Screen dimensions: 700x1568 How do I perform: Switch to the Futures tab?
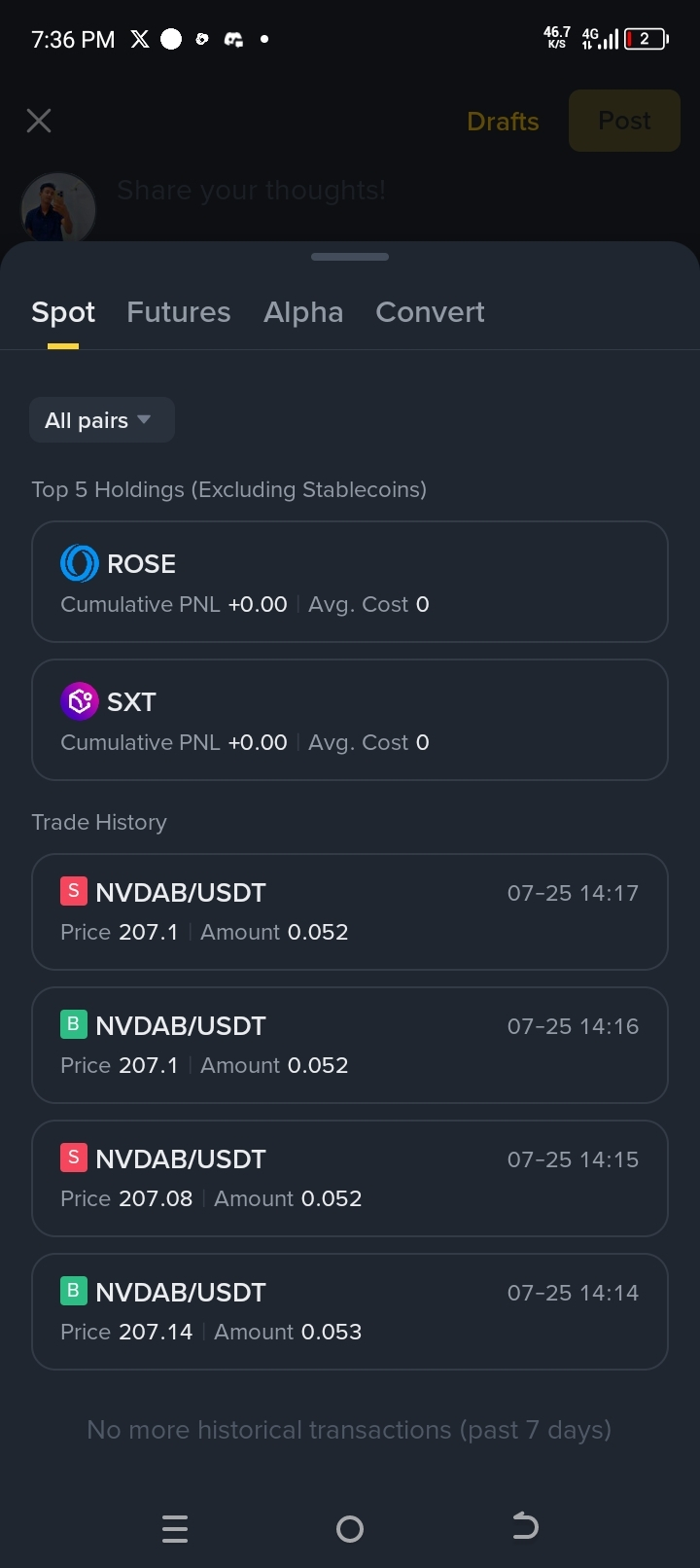tap(179, 312)
